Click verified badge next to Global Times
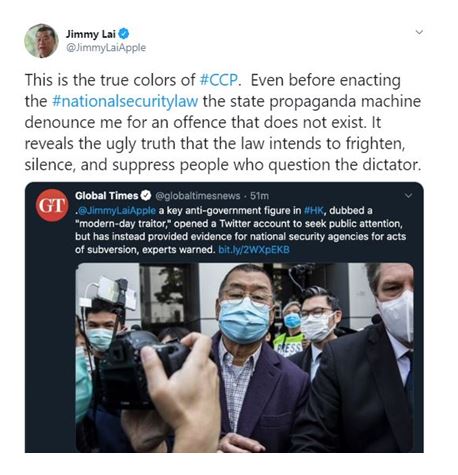This screenshot has height=475, width=458. (x=146, y=196)
